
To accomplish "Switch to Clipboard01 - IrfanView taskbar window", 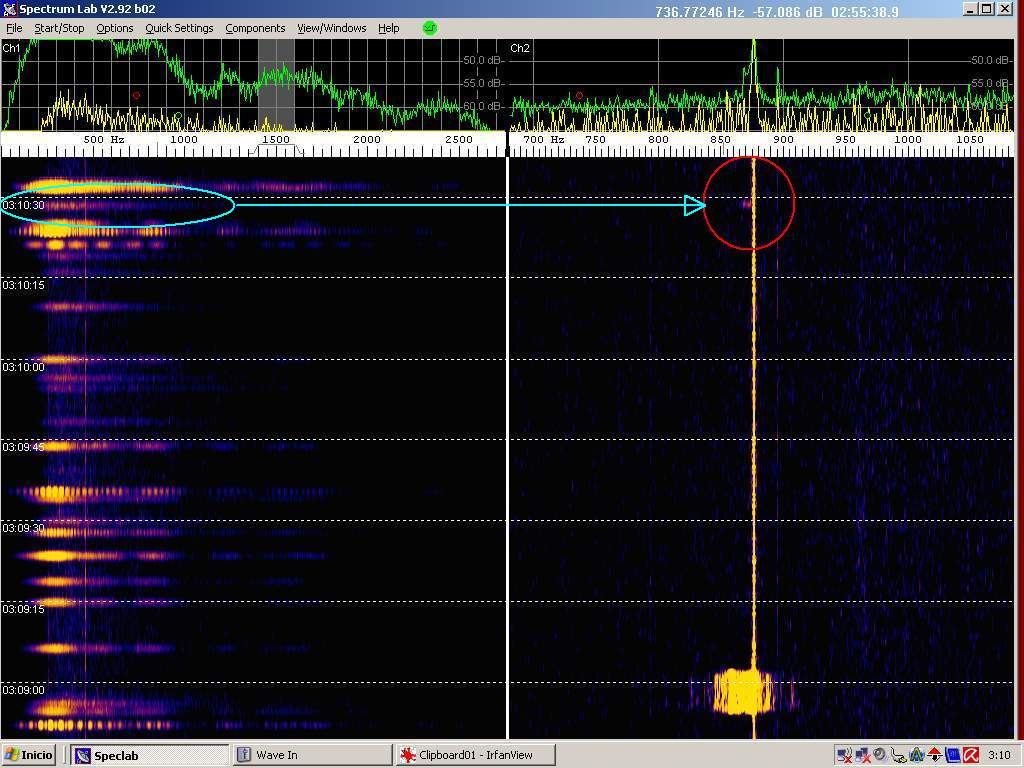I will (x=474, y=755).
